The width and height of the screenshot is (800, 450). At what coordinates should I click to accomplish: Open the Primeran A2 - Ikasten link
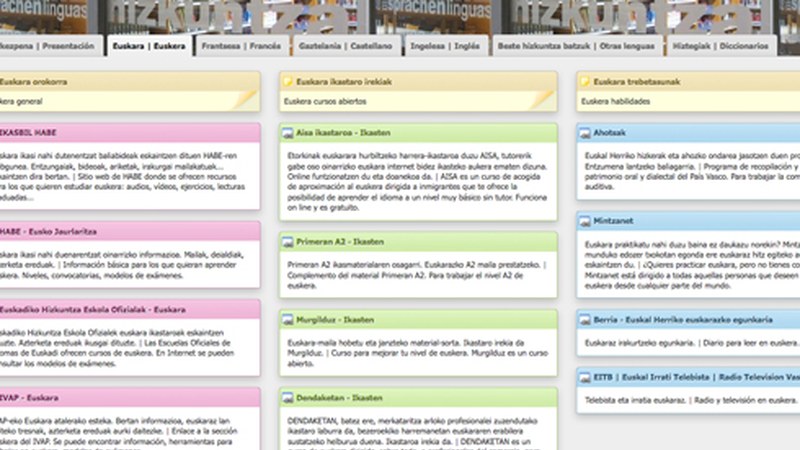tap(340, 242)
